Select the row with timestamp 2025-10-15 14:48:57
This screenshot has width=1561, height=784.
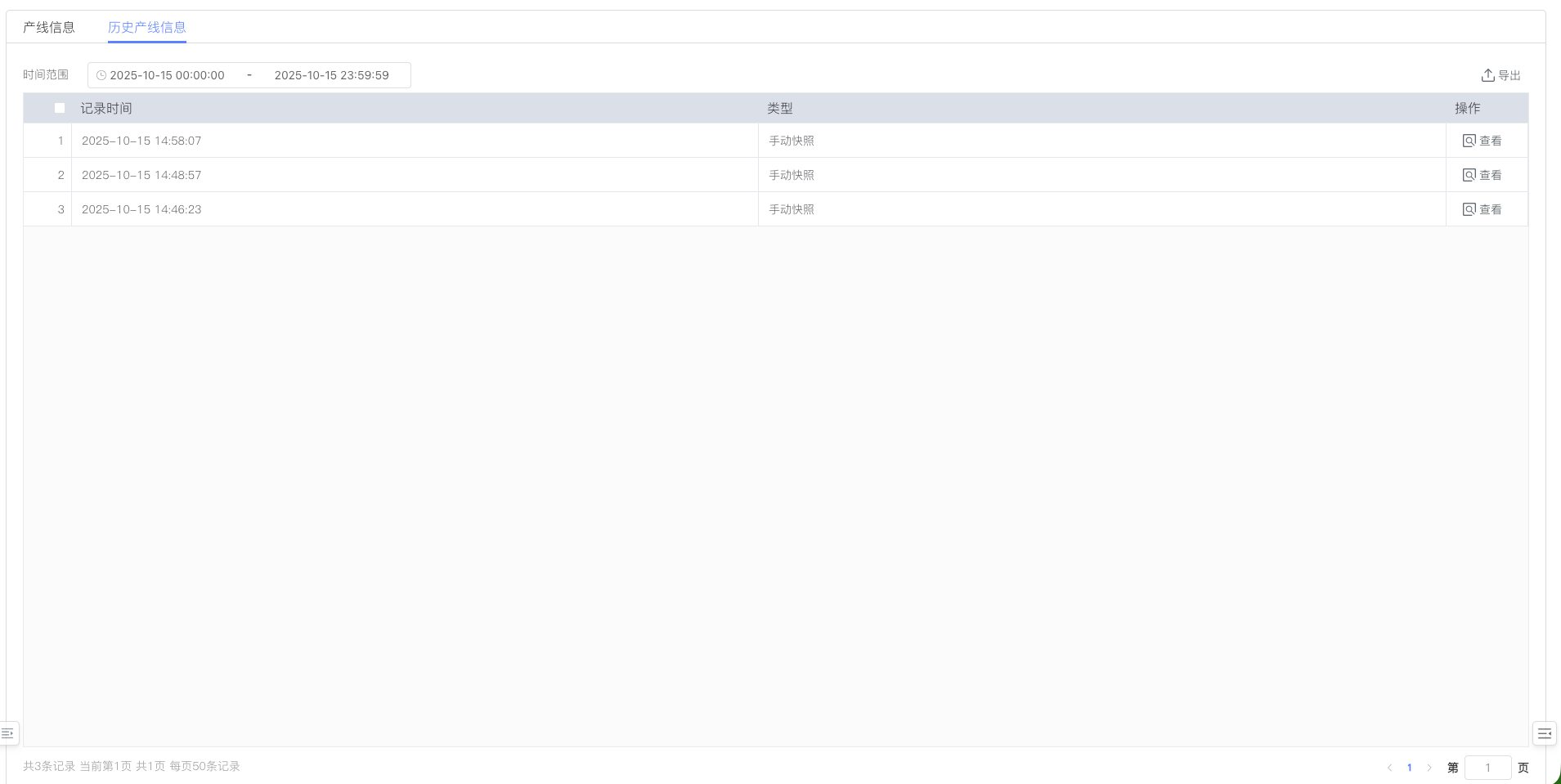pos(141,175)
